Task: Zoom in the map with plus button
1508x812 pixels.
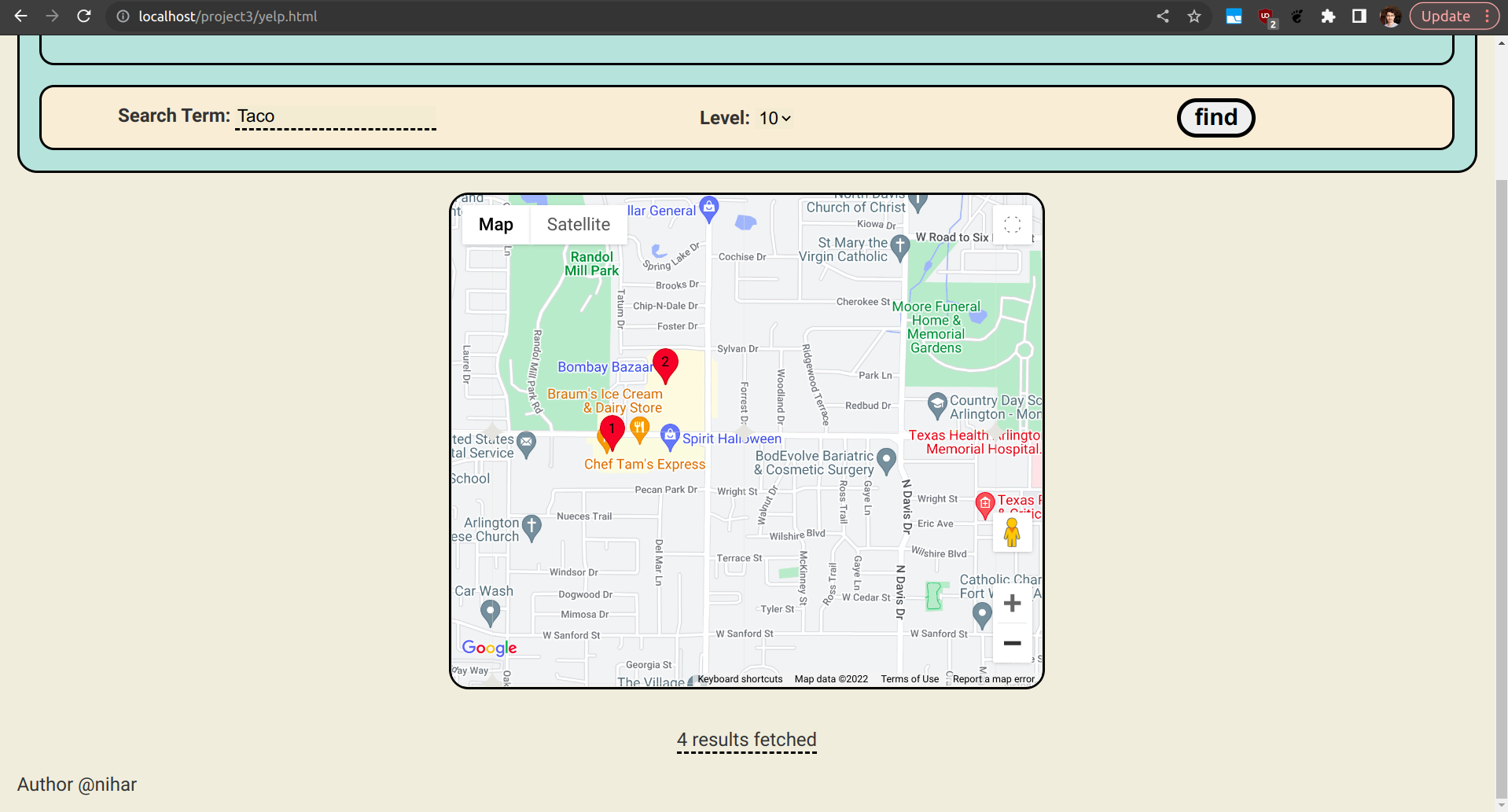Action: (x=1012, y=603)
